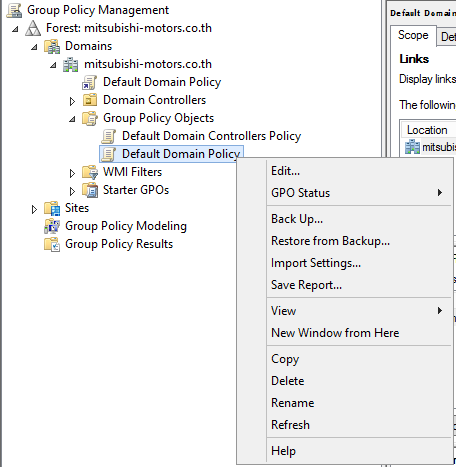The image size is (456, 467).
Task: Expand the WMI Filters node
Action: click(72, 173)
